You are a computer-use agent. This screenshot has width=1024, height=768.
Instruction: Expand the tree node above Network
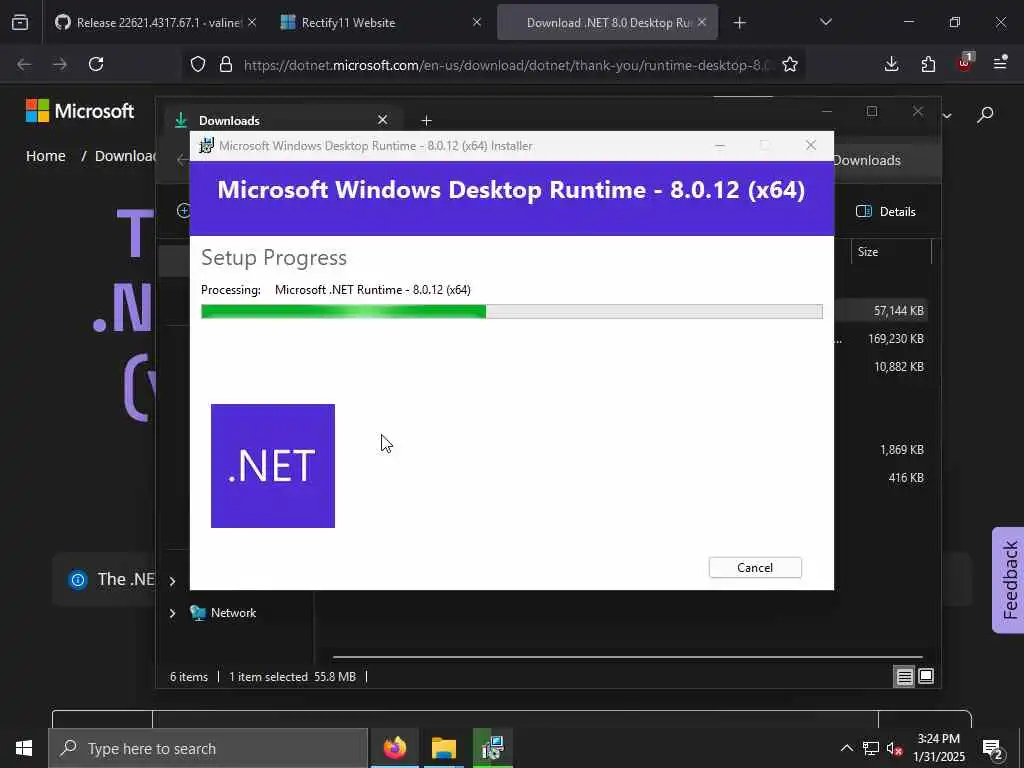coord(172,581)
